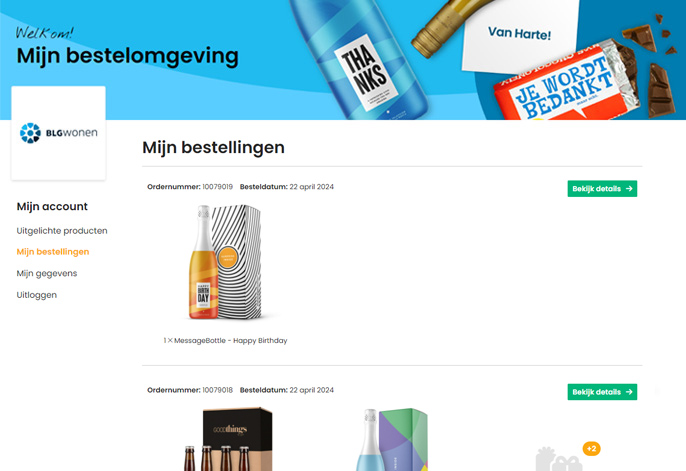View details of order 10079018
This screenshot has width=686, height=471.
pos(602,392)
